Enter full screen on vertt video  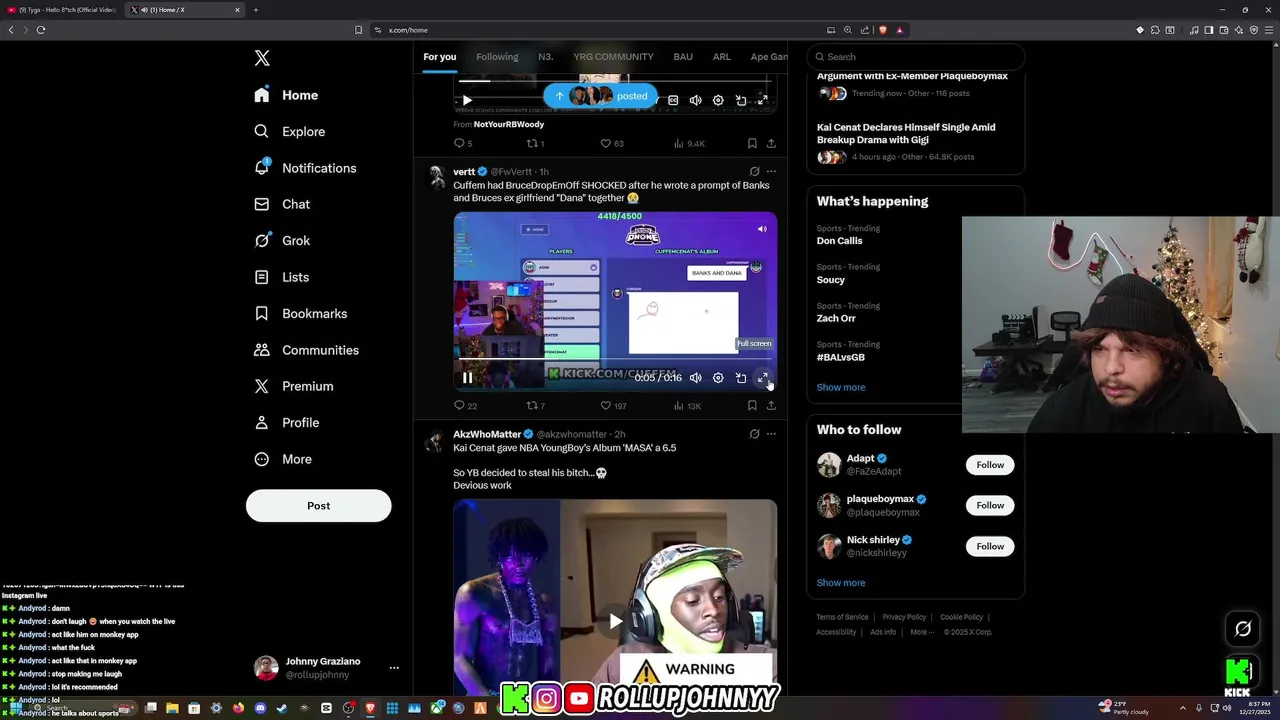763,378
